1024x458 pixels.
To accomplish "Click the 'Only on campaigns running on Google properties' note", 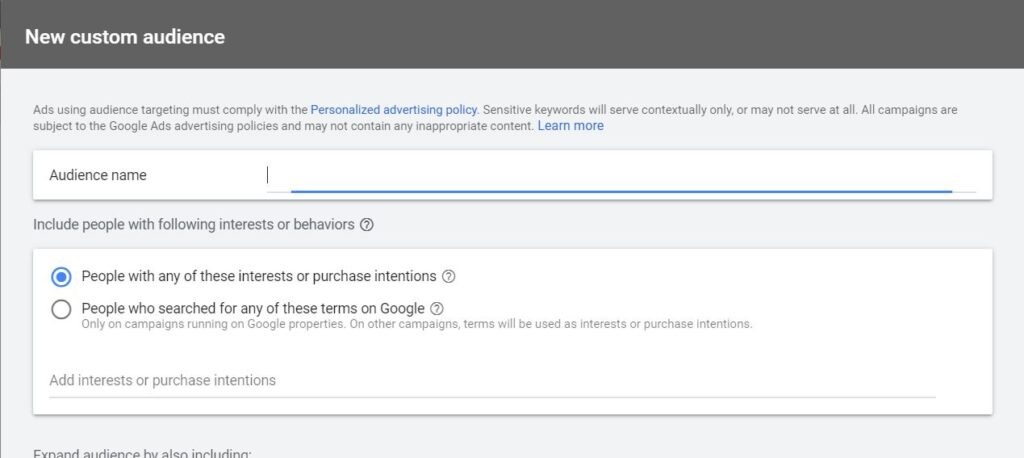I will pos(416,324).
